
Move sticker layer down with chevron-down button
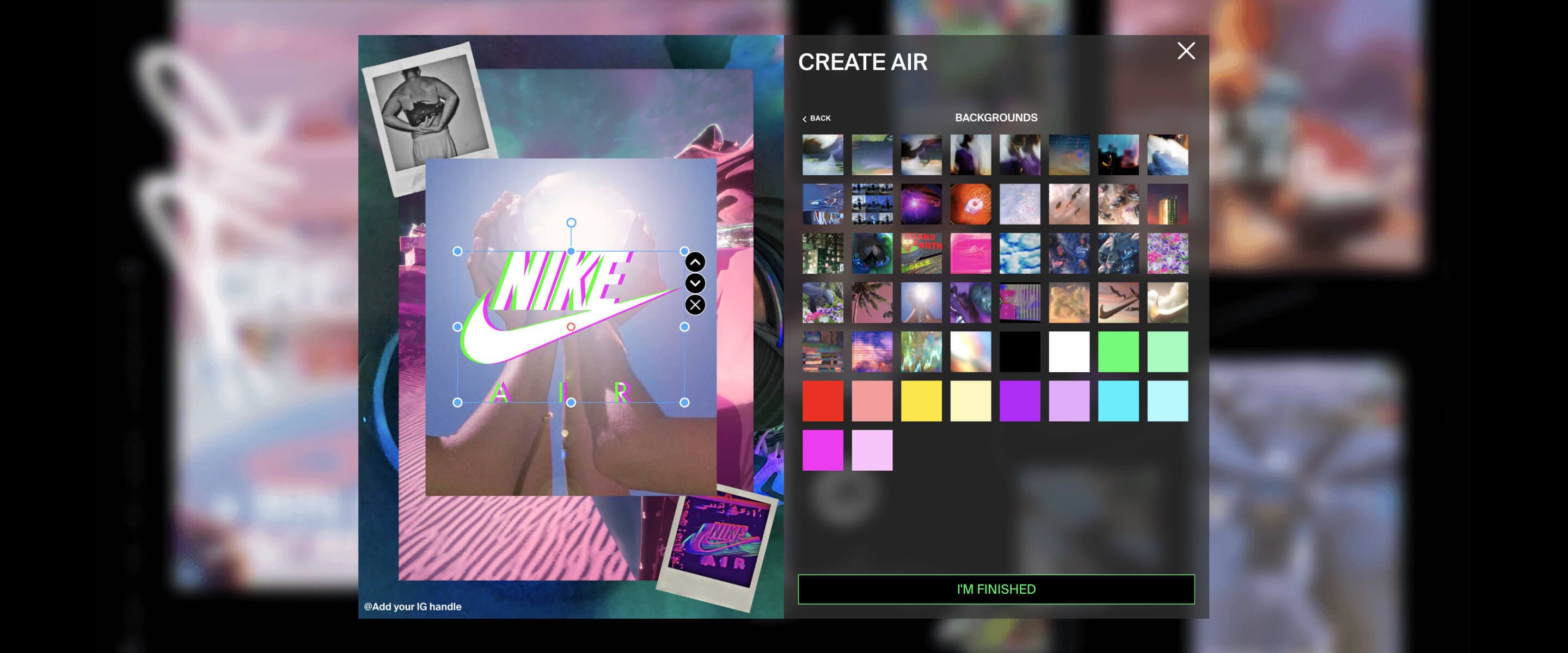coord(695,284)
